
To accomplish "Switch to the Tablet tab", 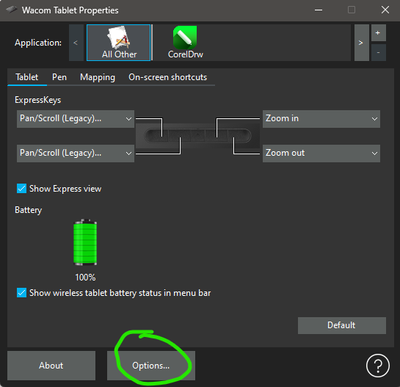I will (27, 77).
